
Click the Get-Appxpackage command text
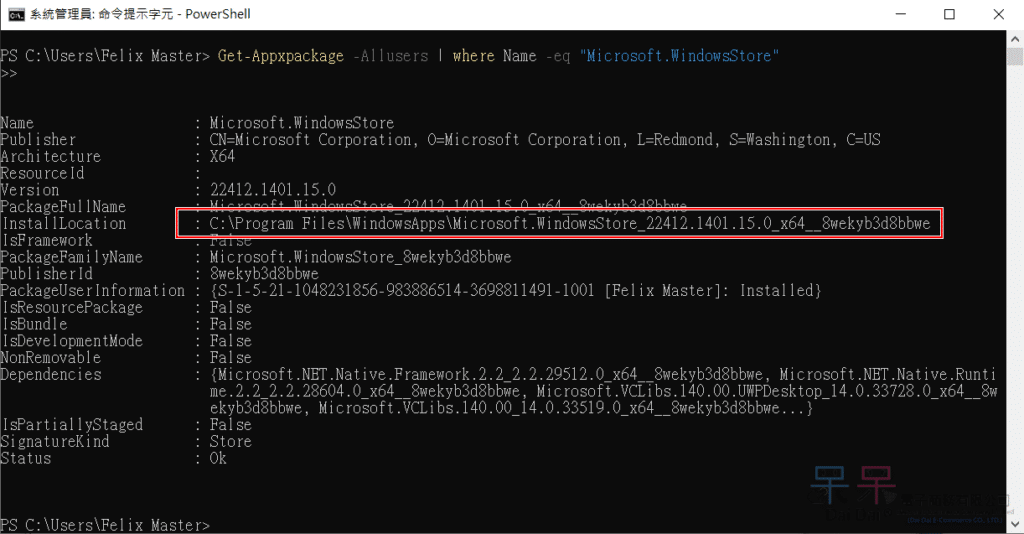[x=282, y=56]
